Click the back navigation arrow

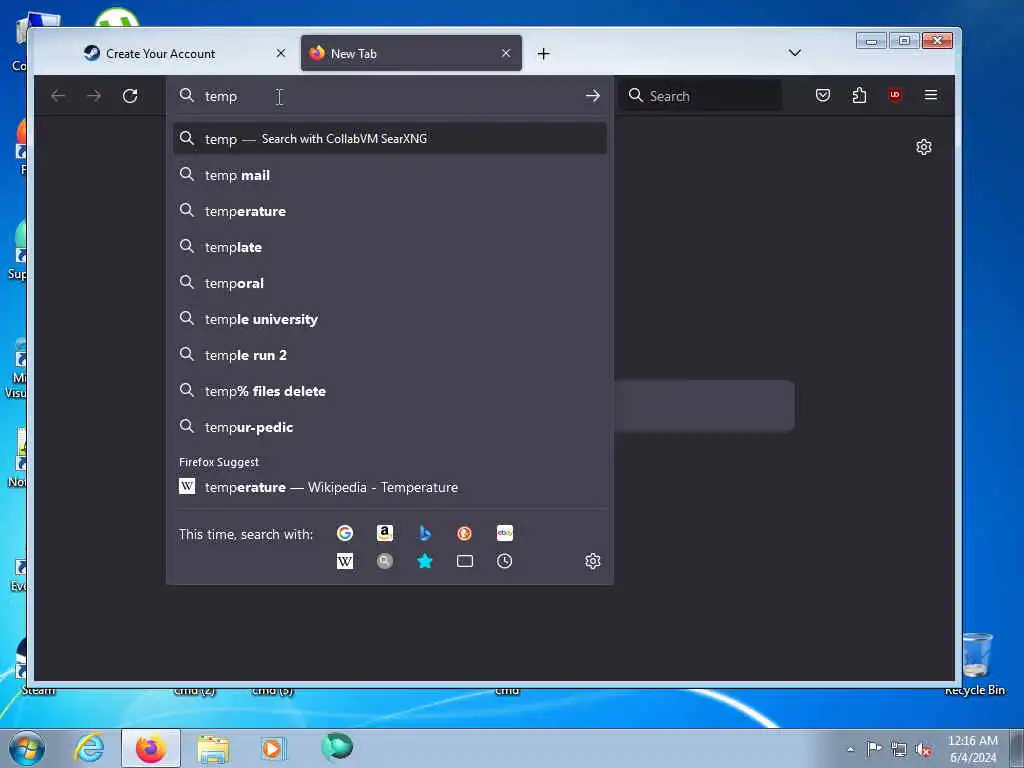[58, 96]
